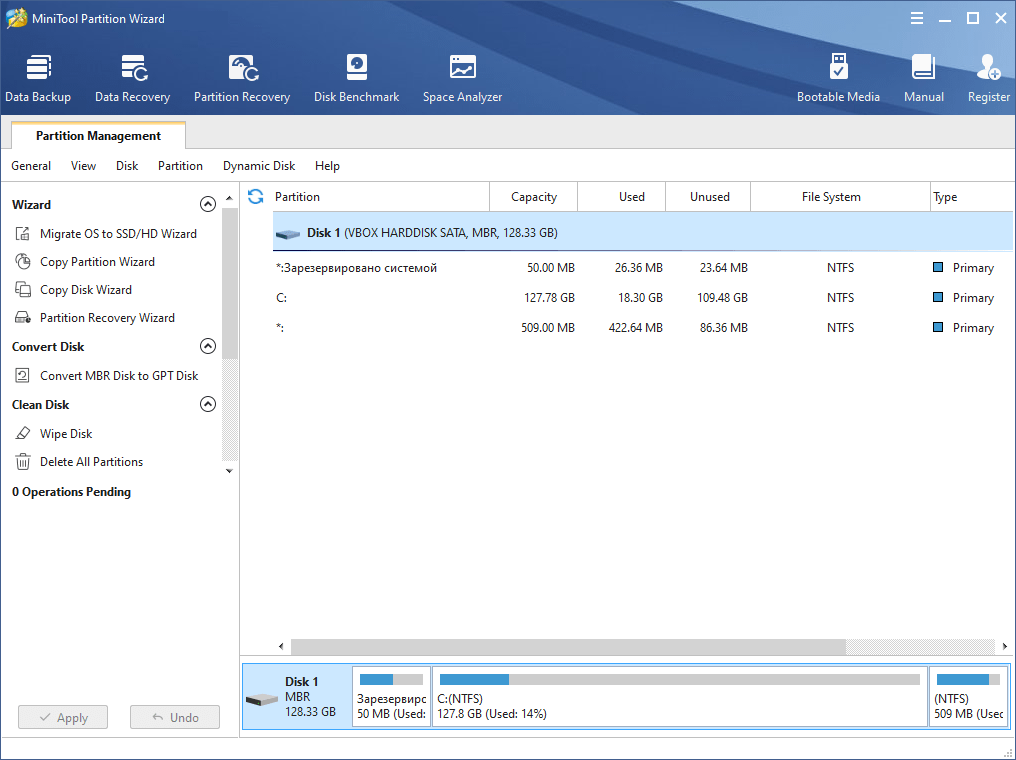This screenshot has height=760, width=1016.
Task: Open the Data Backup tool
Action: click(38, 78)
